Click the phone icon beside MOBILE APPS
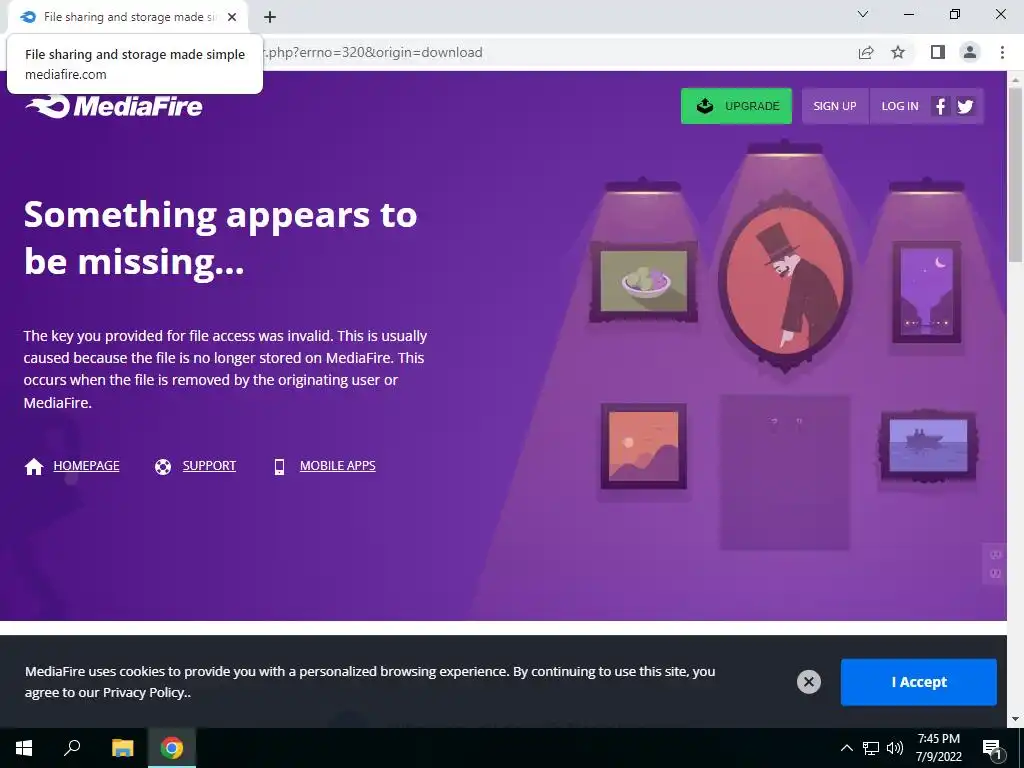The width and height of the screenshot is (1024, 768). coord(280,466)
